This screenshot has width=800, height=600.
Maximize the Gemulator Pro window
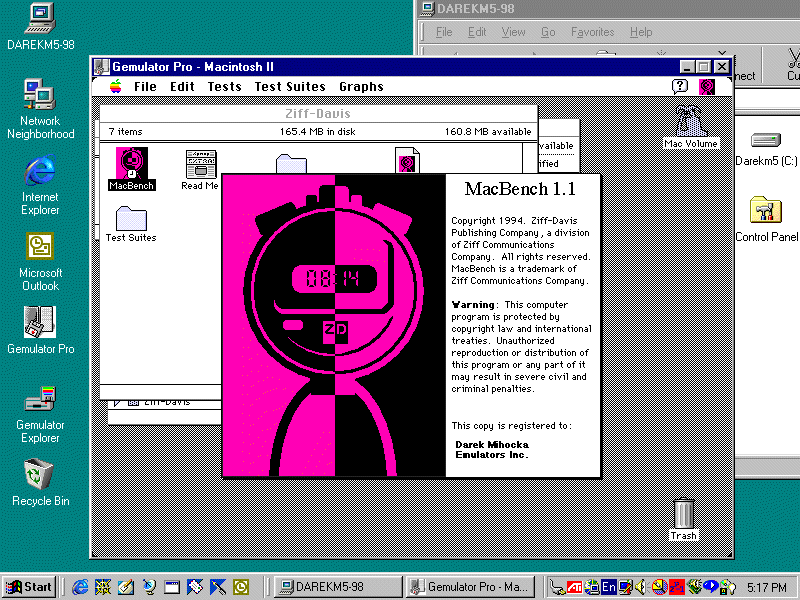click(x=704, y=67)
